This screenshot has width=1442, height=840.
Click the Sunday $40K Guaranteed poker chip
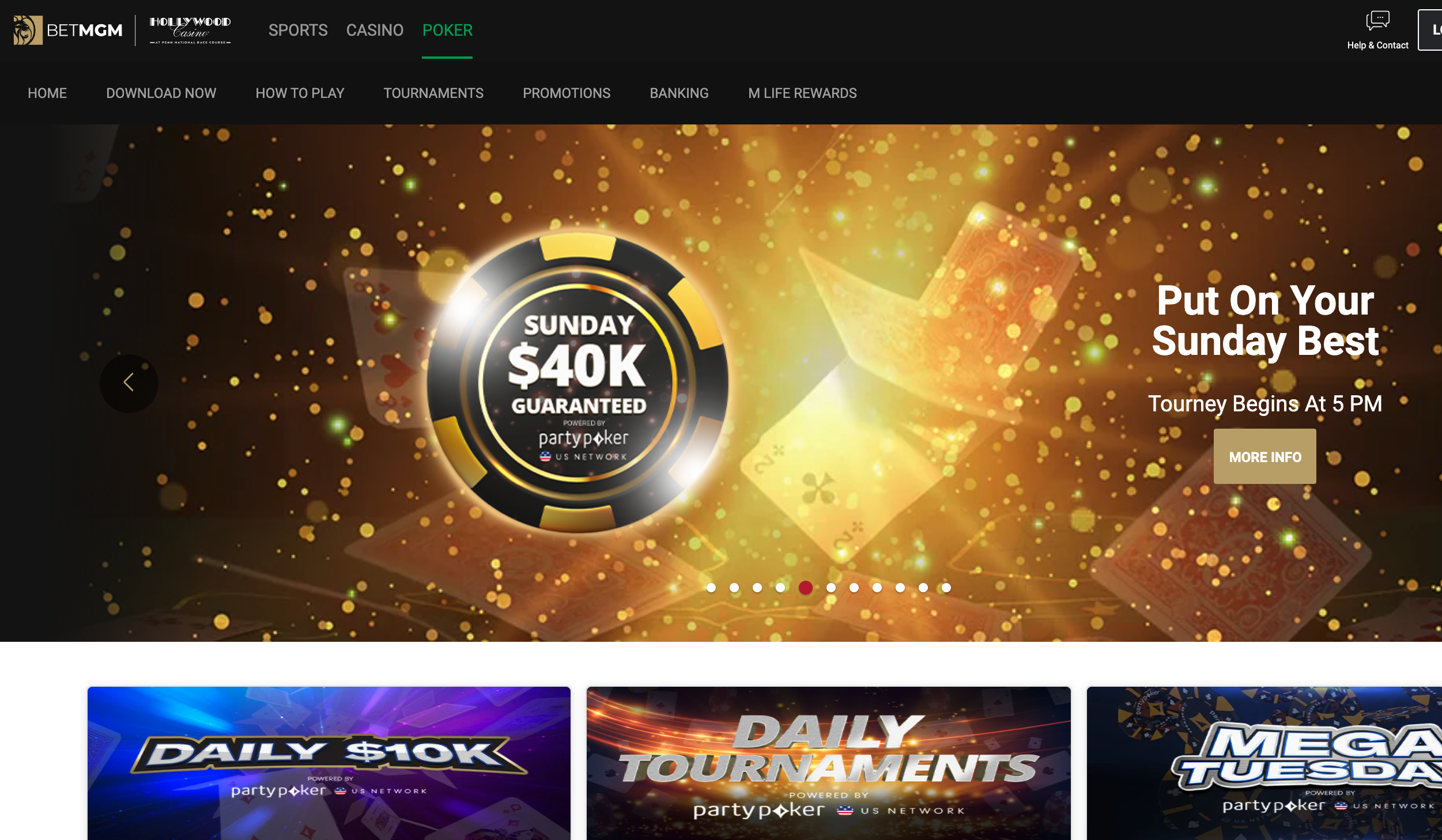[x=577, y=383]
